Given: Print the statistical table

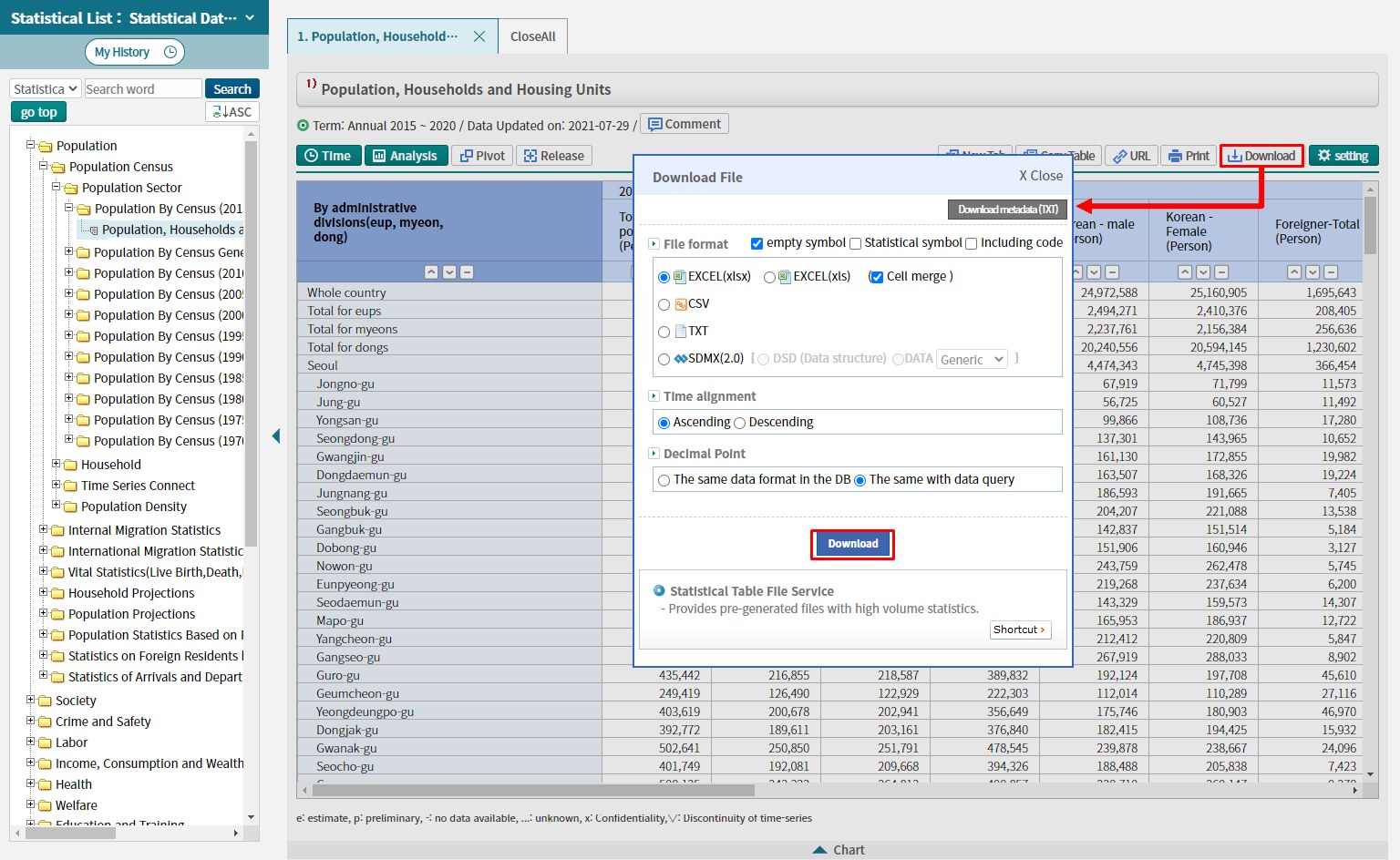Looking at the screenshot, I should 1189,156.
